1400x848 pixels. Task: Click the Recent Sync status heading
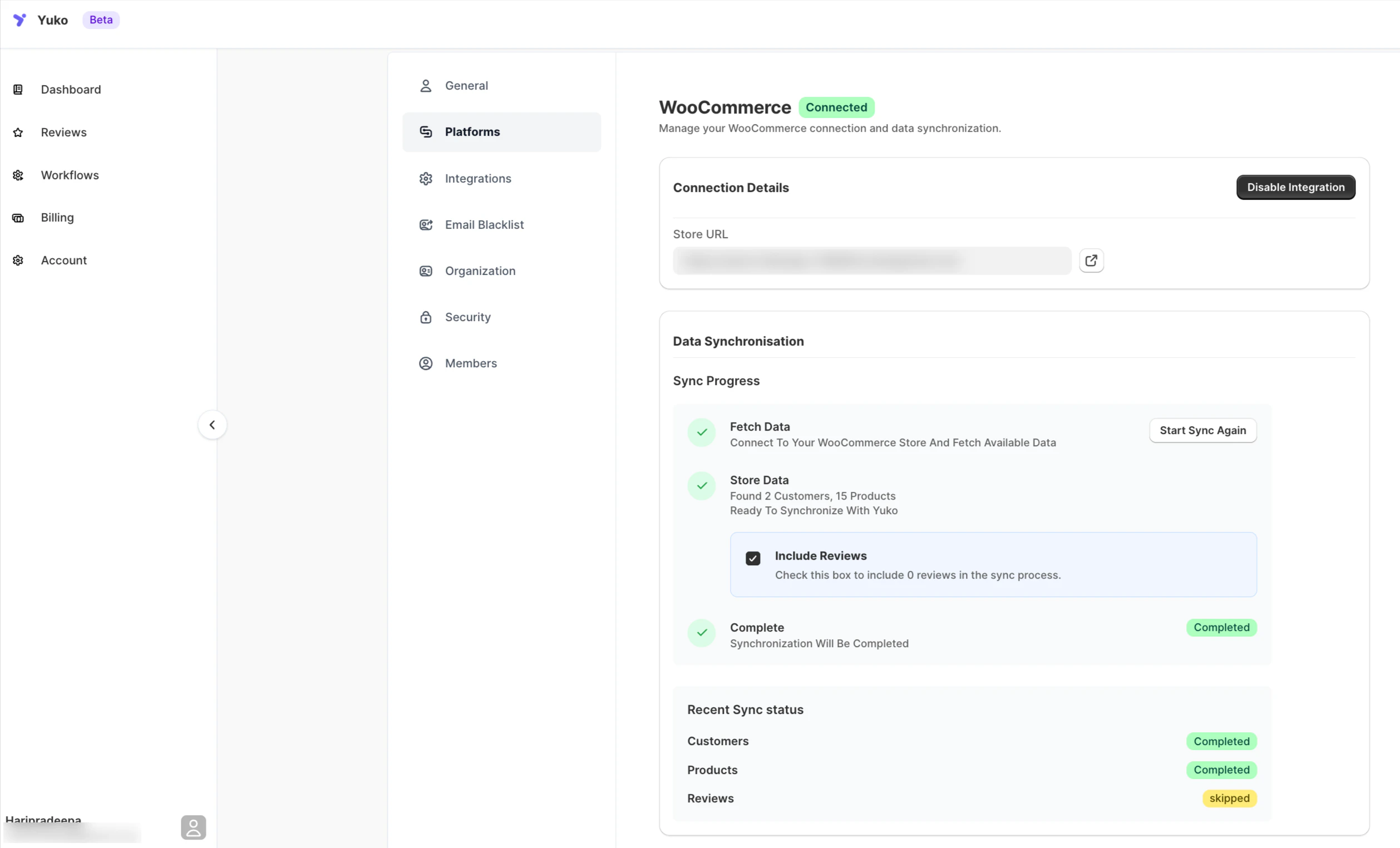745,710
